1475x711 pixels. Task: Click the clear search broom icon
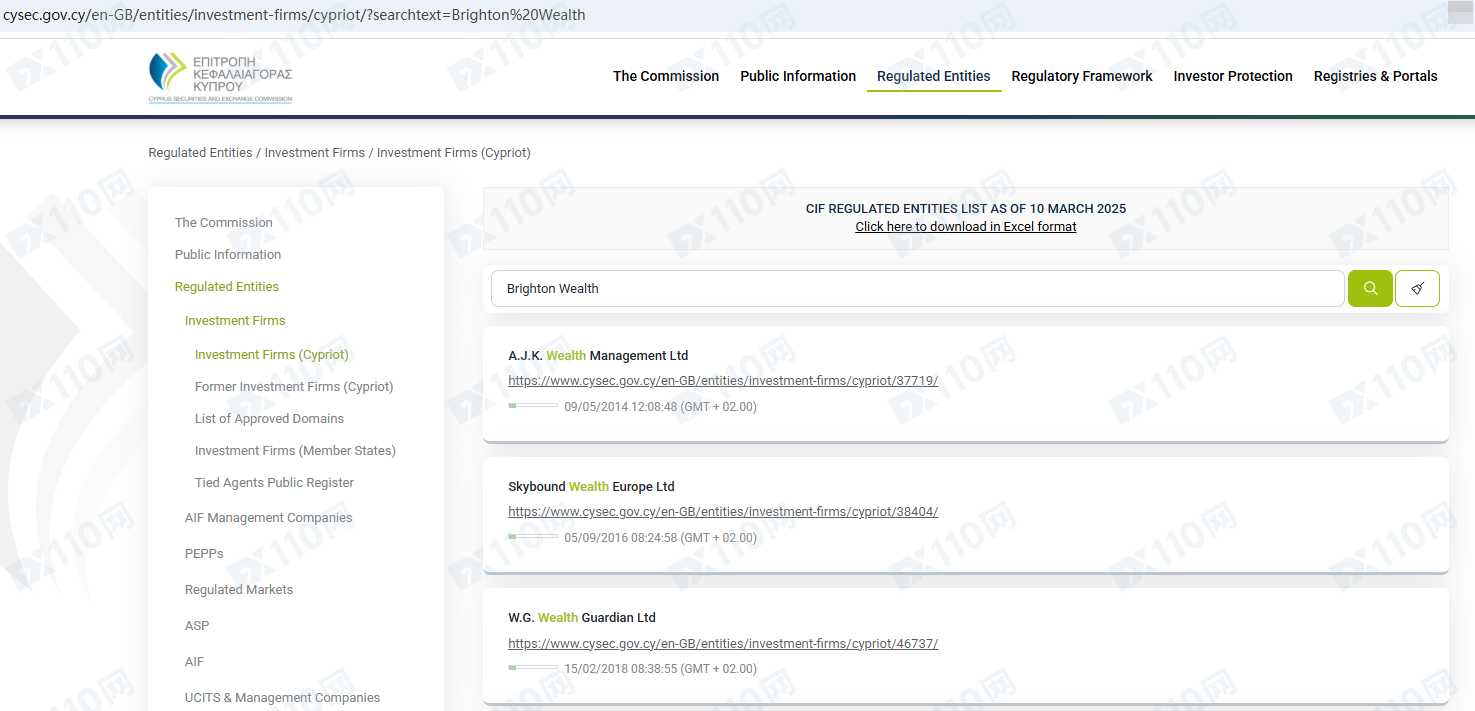click(x=1417, y=288)
